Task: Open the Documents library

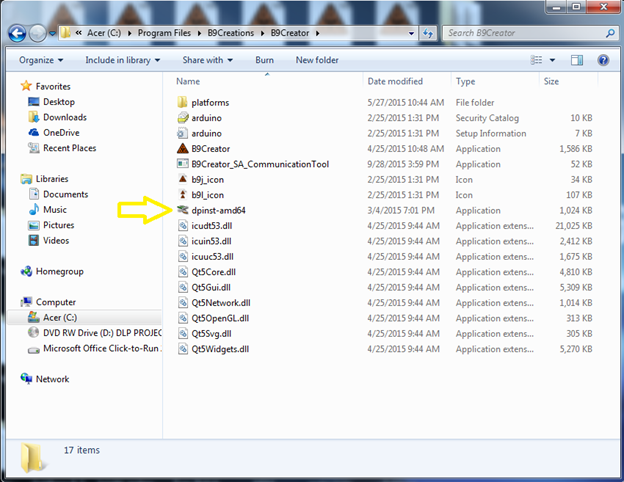Action: pos(66,194)
